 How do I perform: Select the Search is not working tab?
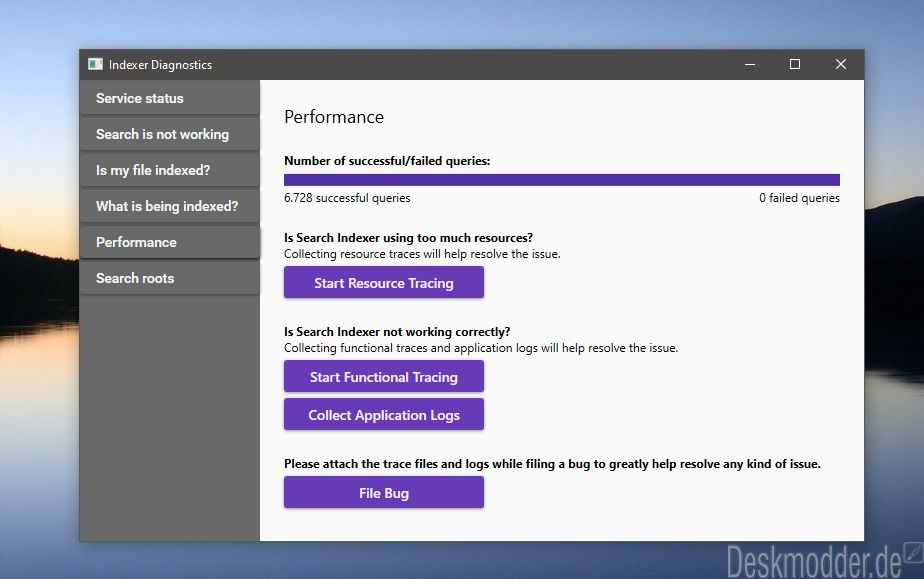pos(170,134)
